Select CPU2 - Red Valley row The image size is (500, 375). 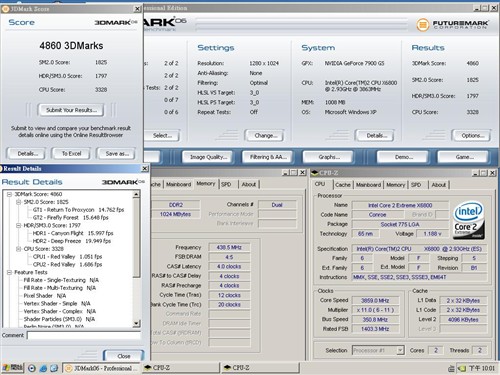click(x=67, y=265)
